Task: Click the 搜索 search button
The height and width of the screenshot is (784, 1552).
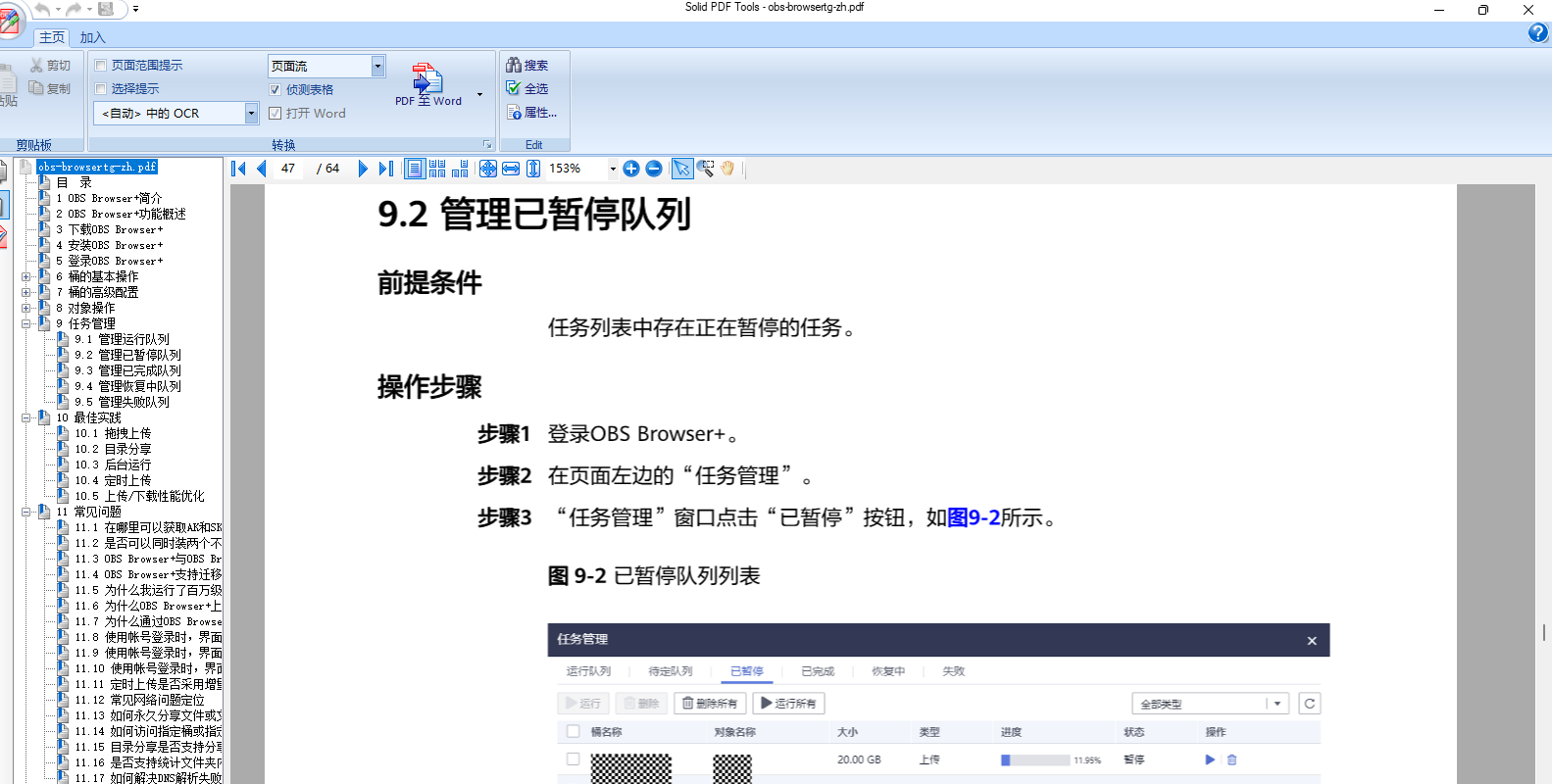Action: [527, 66]
